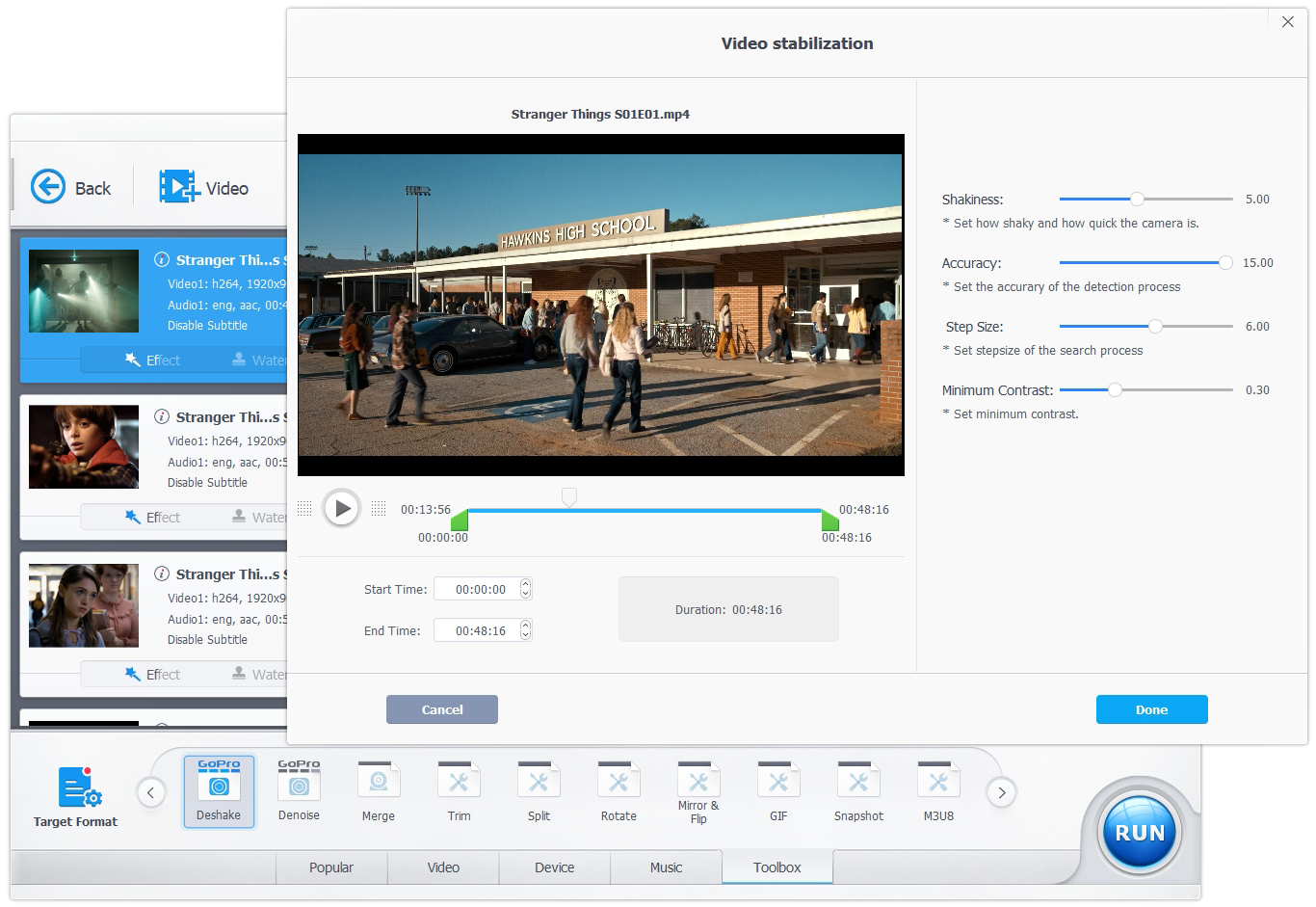Add a video with the Video icon
1316x907 pixels.
coord(178,187)
